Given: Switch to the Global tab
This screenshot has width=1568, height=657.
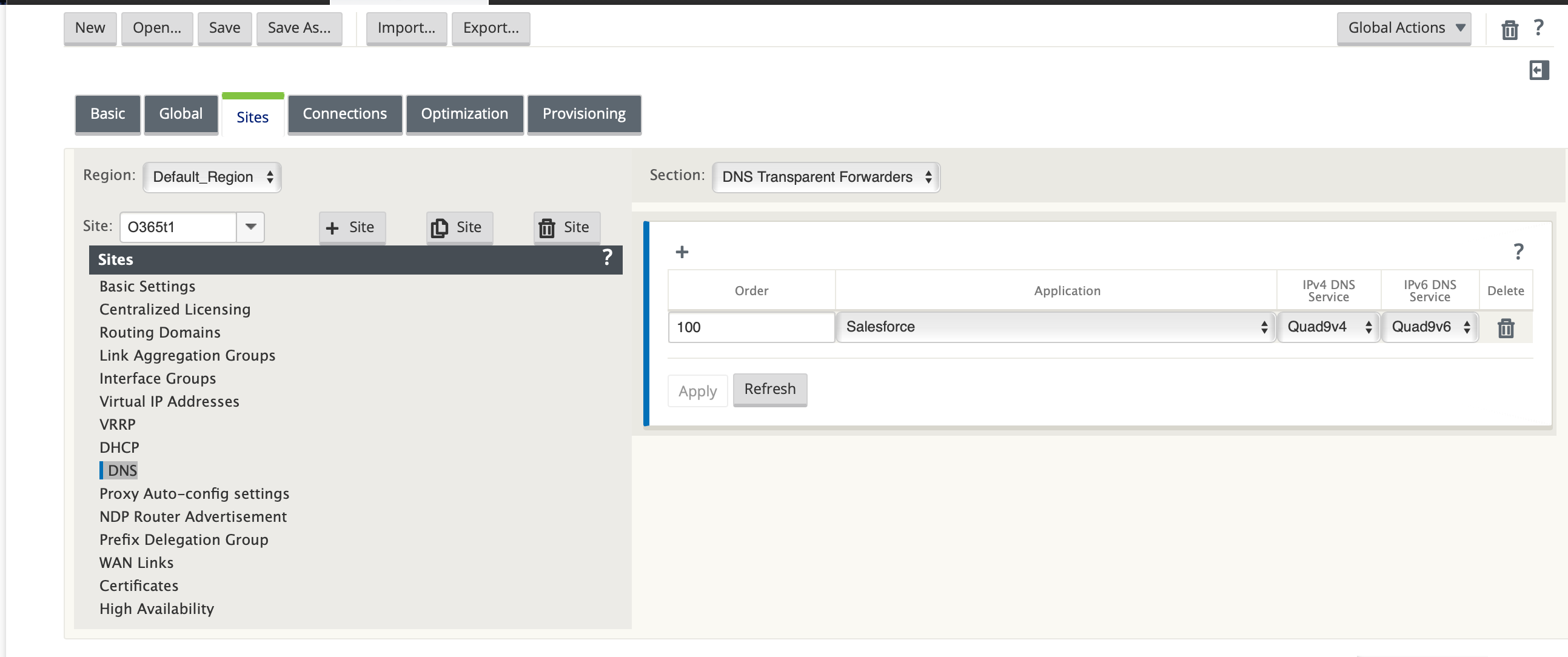Looking at the screenshot, I should [x=181, y=114].
